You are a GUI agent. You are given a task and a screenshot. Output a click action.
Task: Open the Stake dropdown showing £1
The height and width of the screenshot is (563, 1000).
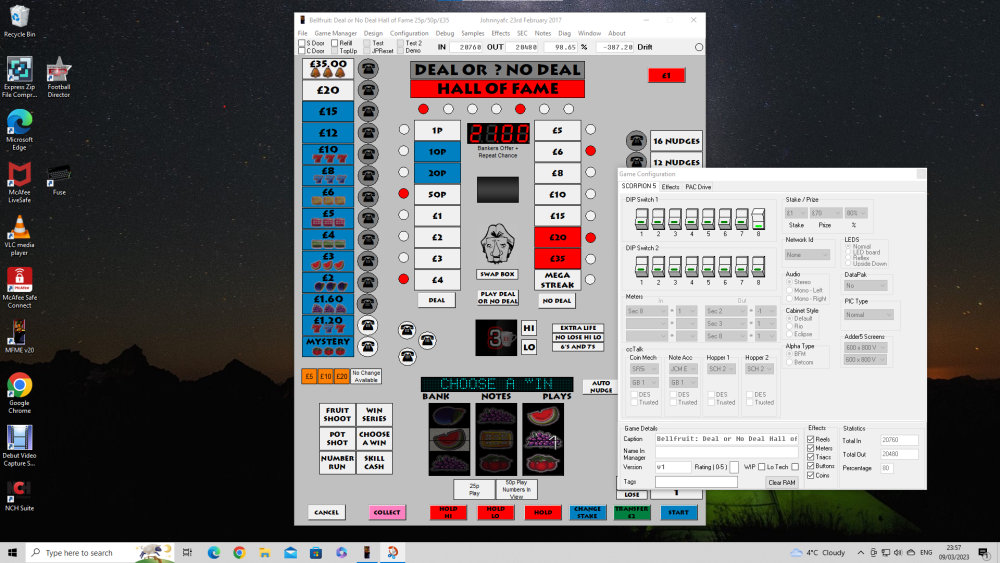pos(795,213)
